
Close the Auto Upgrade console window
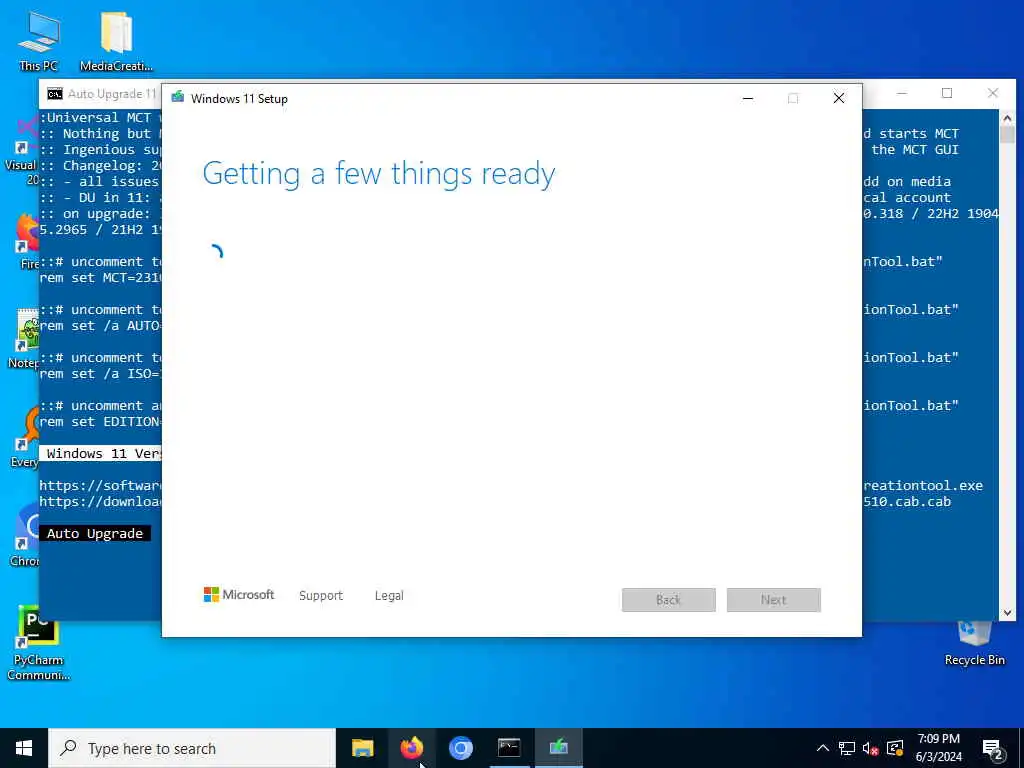point(993,93)
